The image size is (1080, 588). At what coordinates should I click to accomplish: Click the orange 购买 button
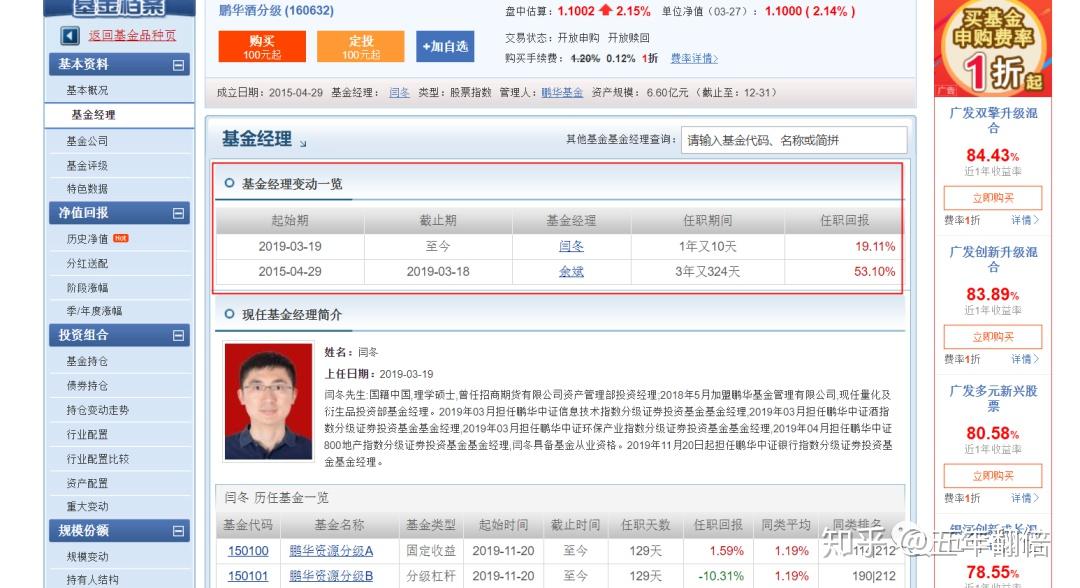point(262,46)
